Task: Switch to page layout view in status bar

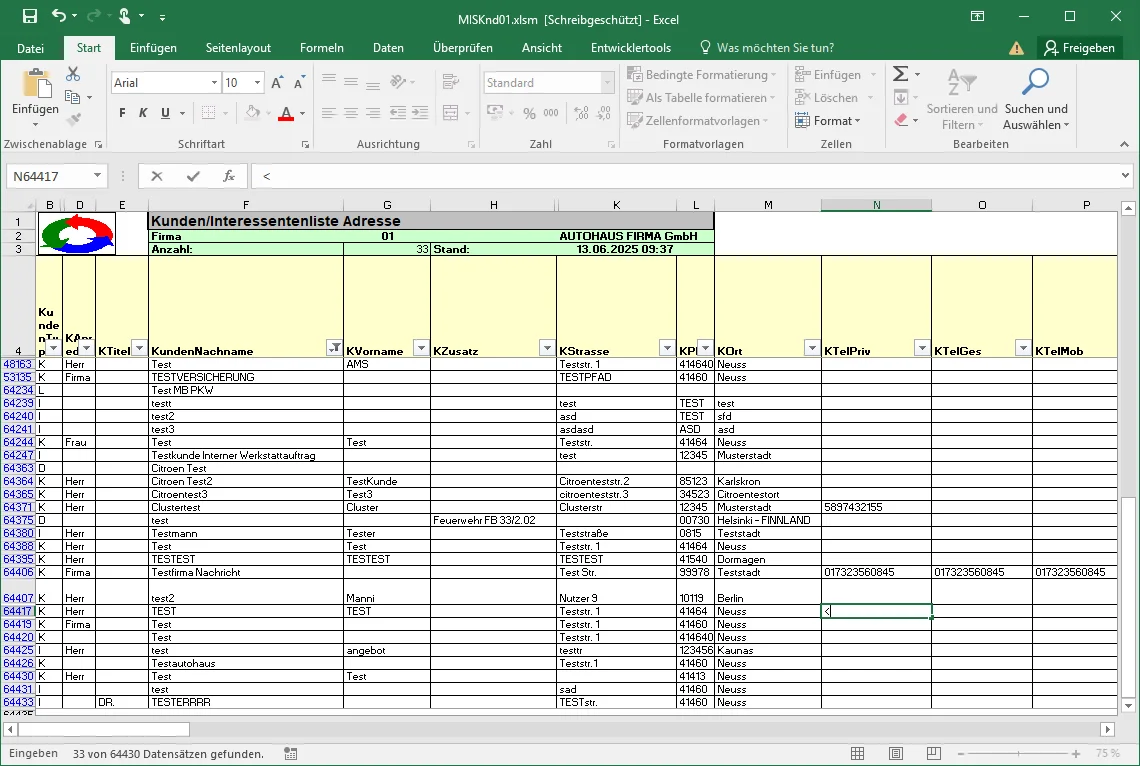Action: click(x=896, y=754)
